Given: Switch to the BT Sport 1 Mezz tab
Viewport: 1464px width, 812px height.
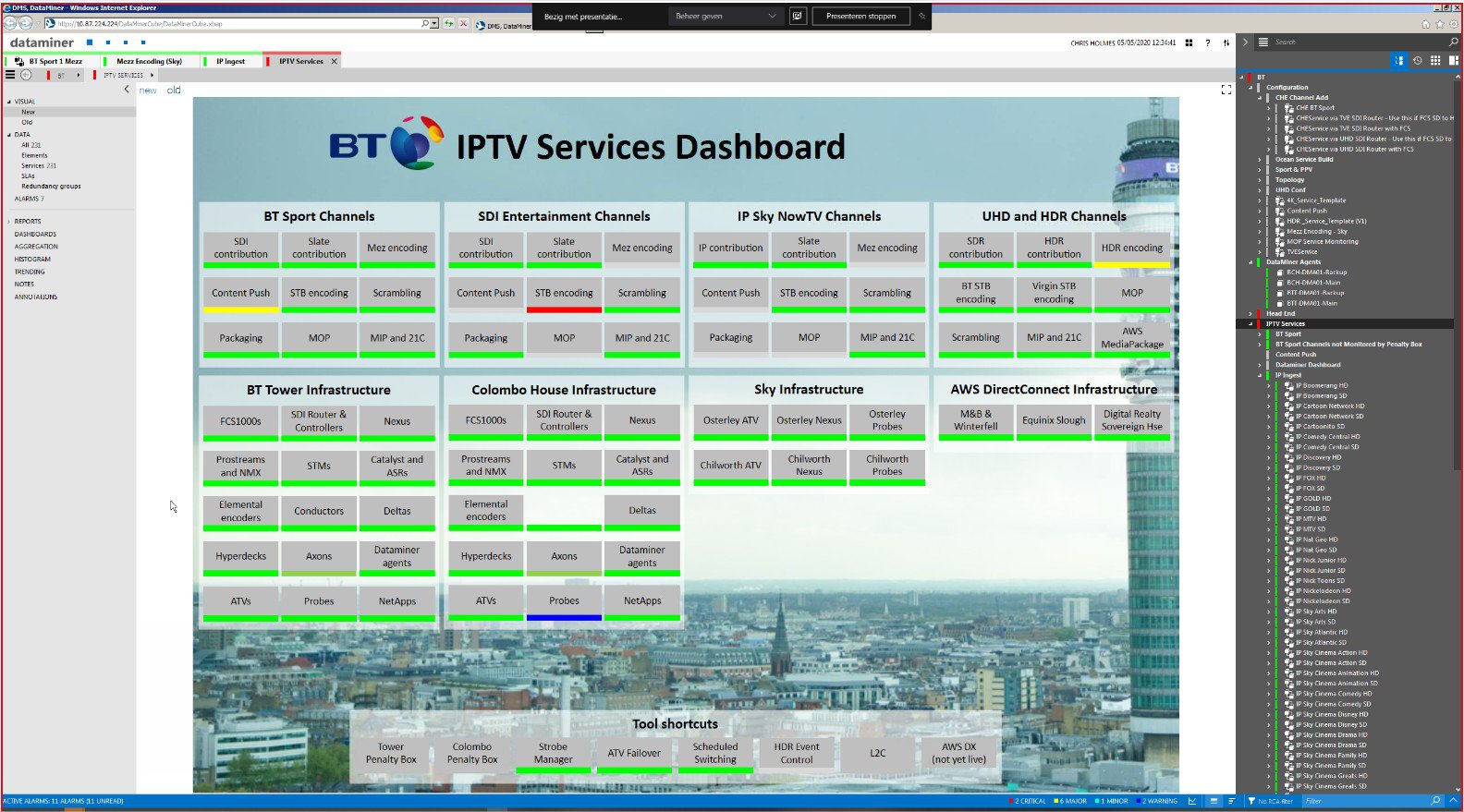Looking at the screenshot, I should point(55,61).
